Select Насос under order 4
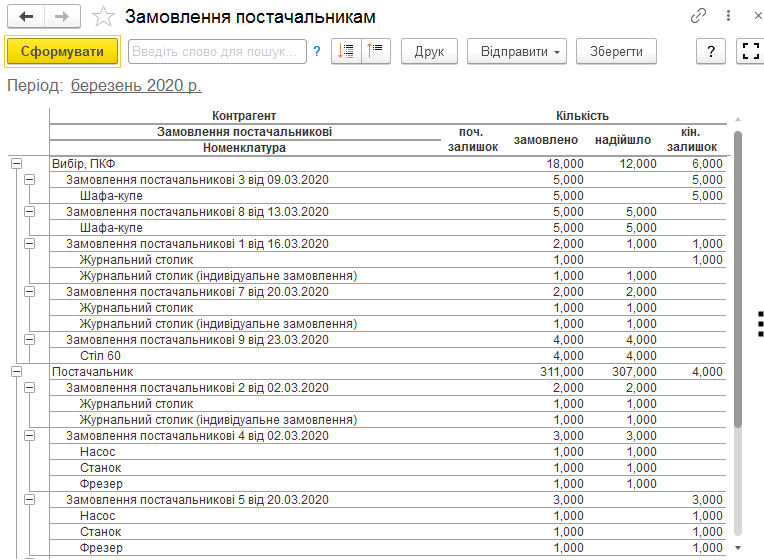764x560 pixels. (x=97, y=452)
